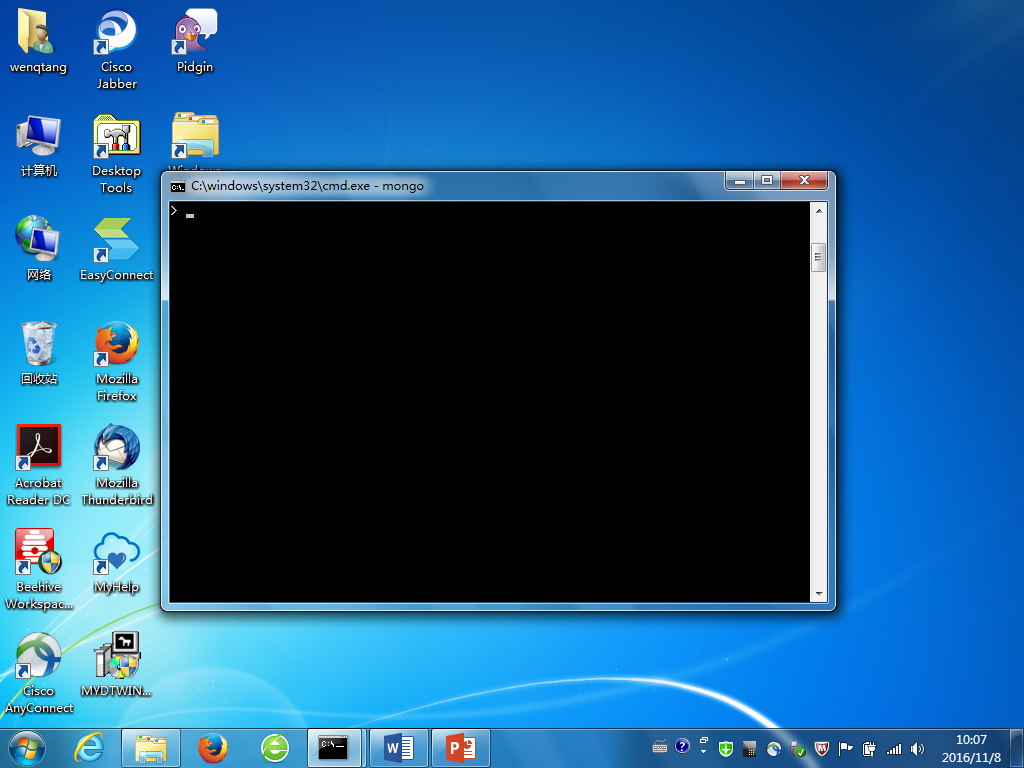Open the 计算机 (Computer) desktop icon
Screen dimensions: 1024x768
pos(39,146)
